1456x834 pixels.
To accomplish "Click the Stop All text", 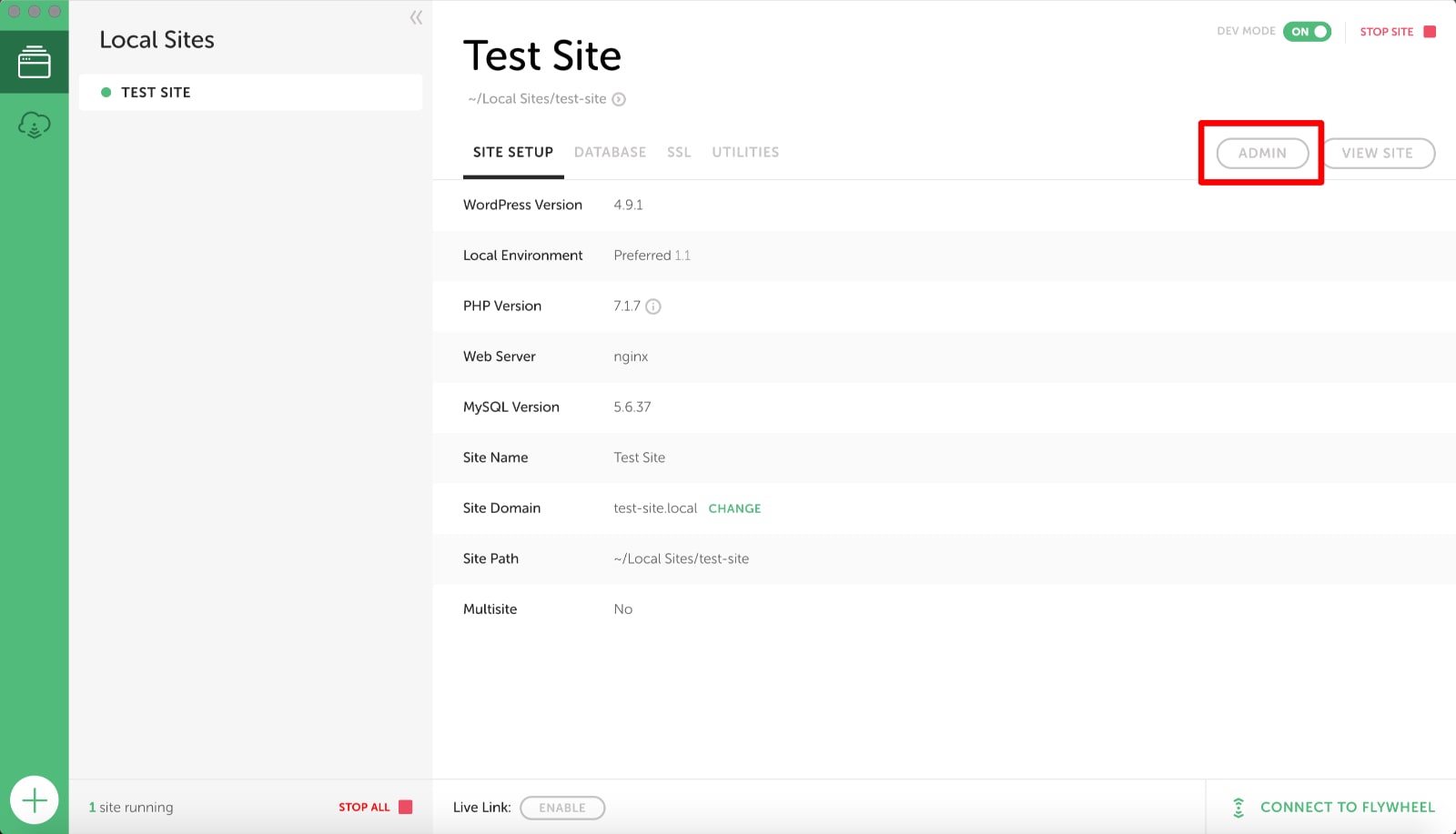I will tap(364, 807).
